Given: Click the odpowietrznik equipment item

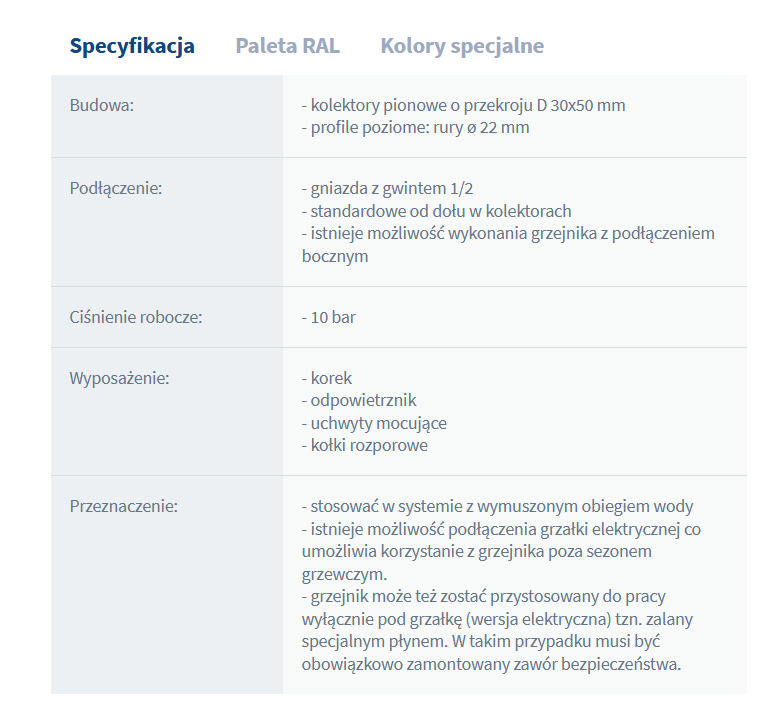Looking at the screenshot, I should click(358, 400).
